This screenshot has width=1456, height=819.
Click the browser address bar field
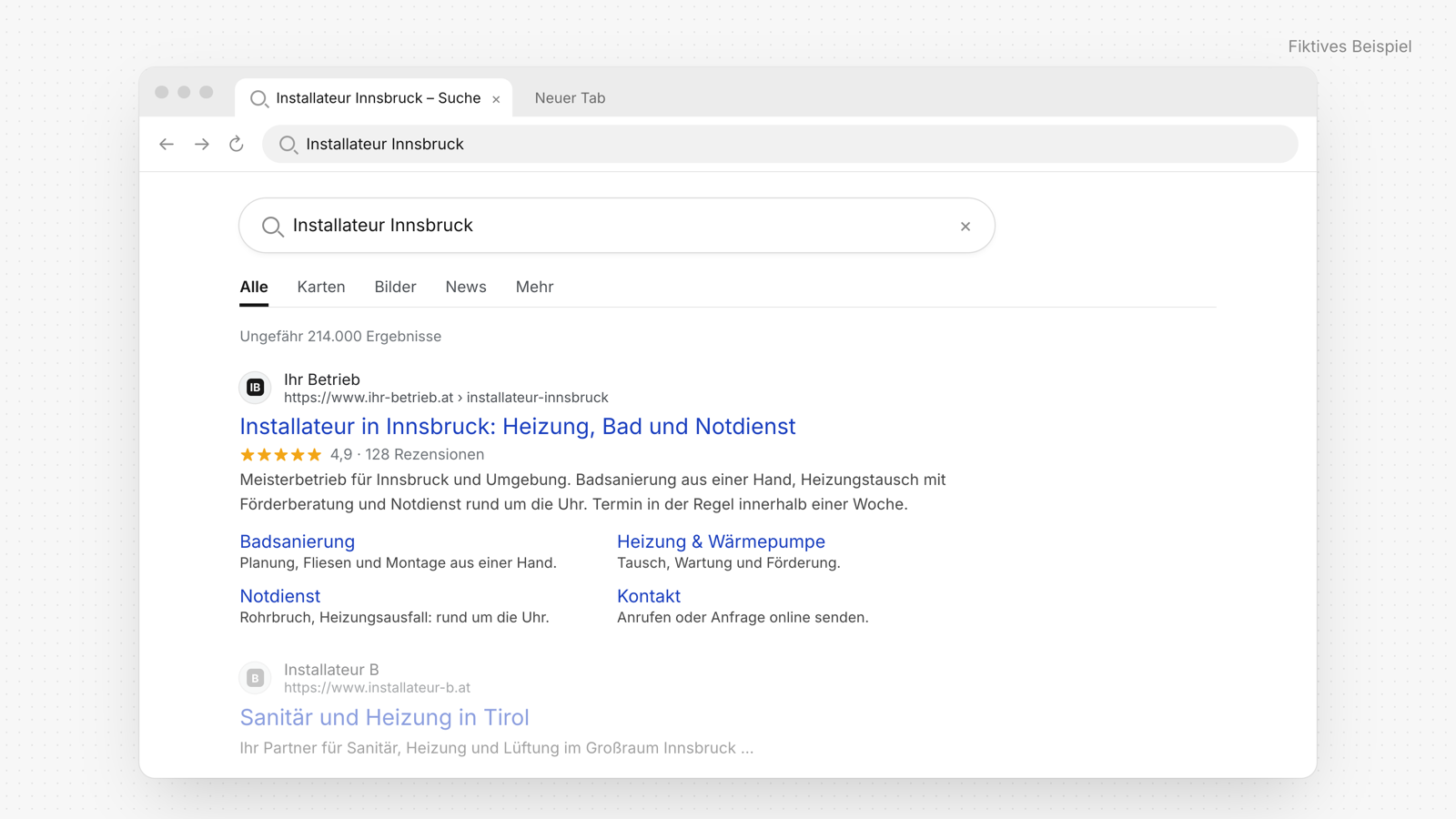[780, 144]
